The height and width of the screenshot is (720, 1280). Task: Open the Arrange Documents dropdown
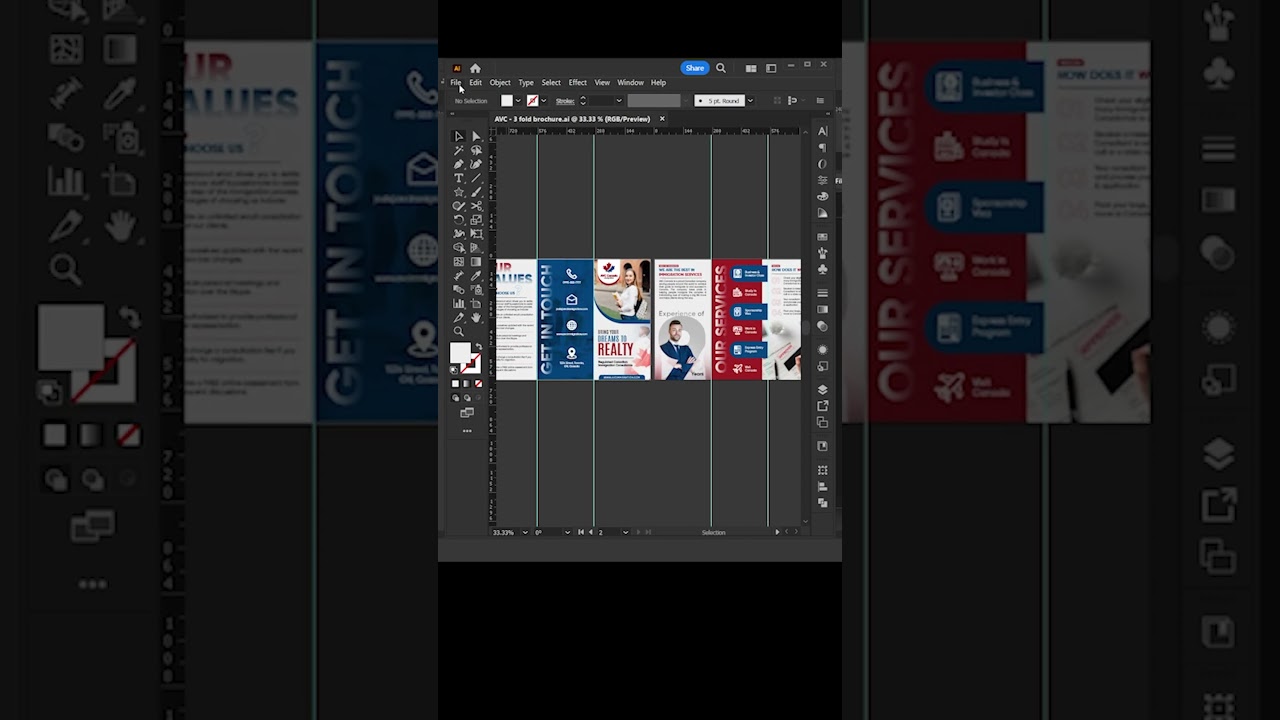pyautogui.click(x=751, y=68)
